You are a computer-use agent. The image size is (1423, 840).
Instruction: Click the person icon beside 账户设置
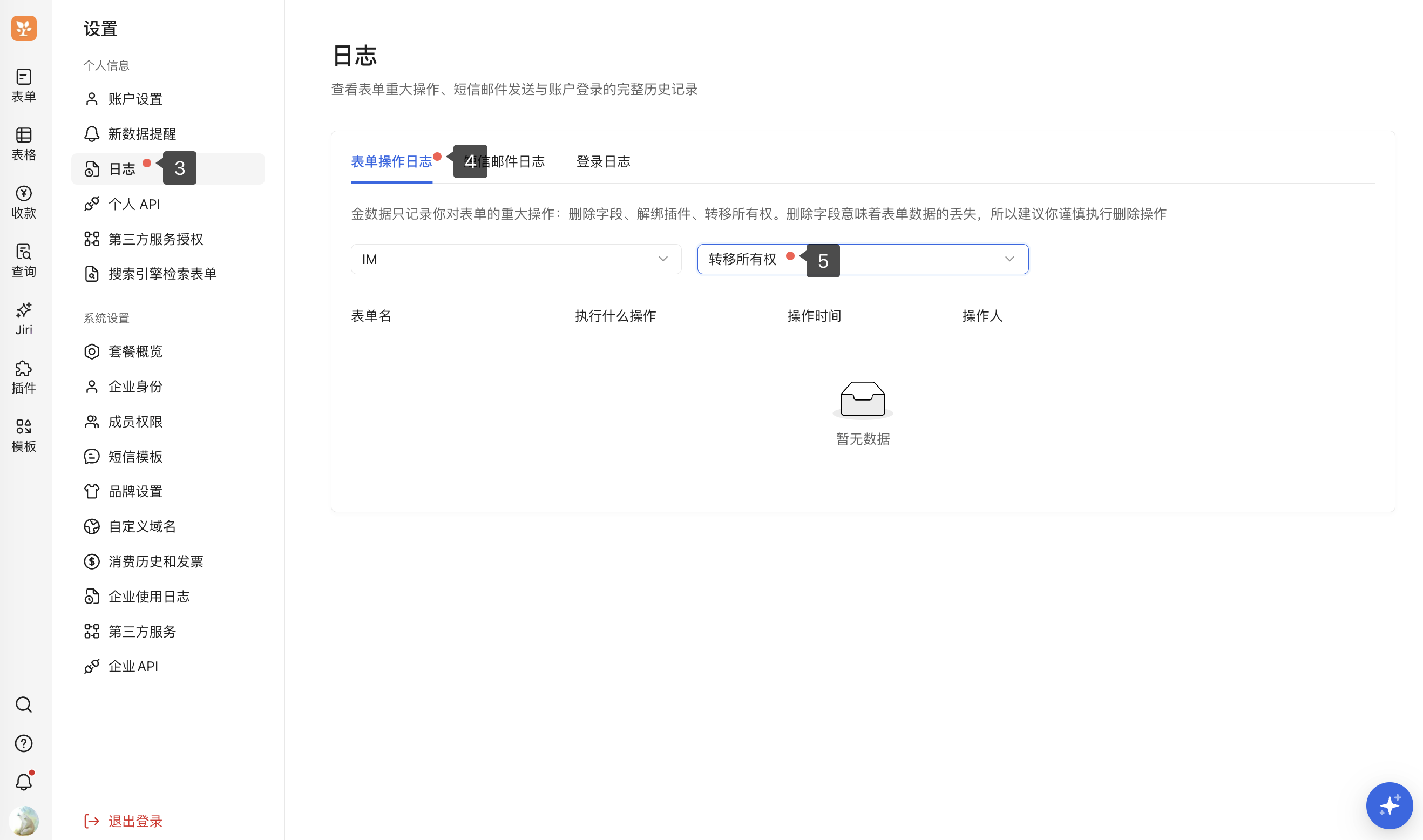(92, 99)
